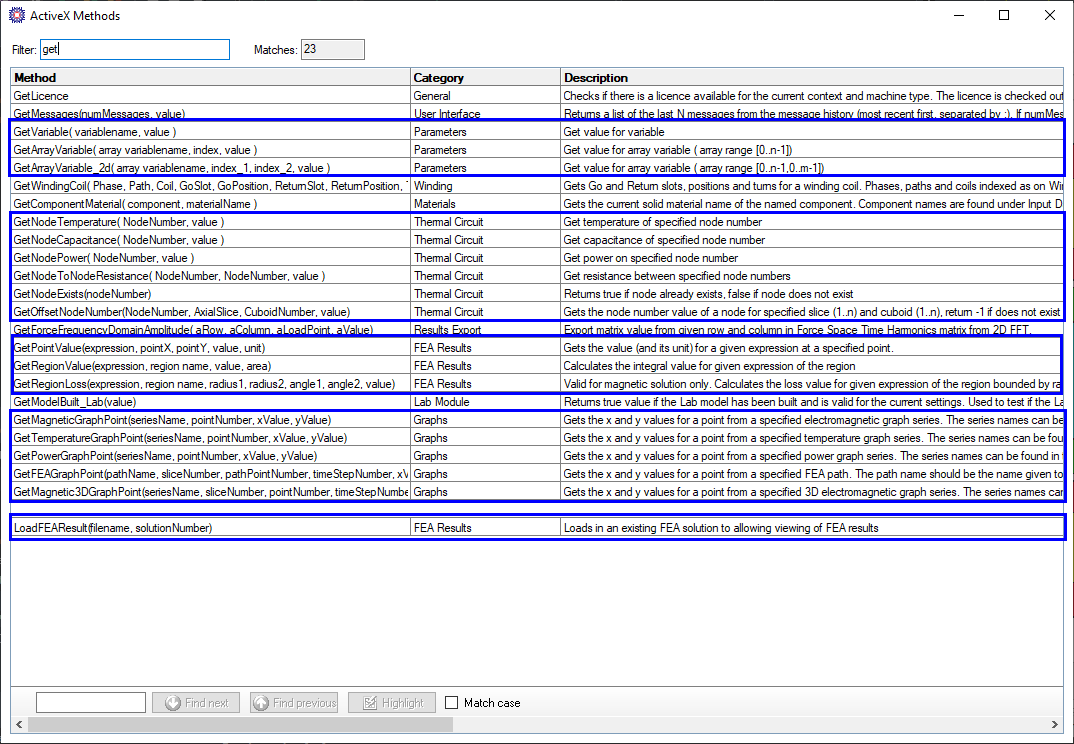Select the GetArrayVariable_2d method row
Image resolution: width=1074 pixels, height=744 pixels.
tap(537, 168)
